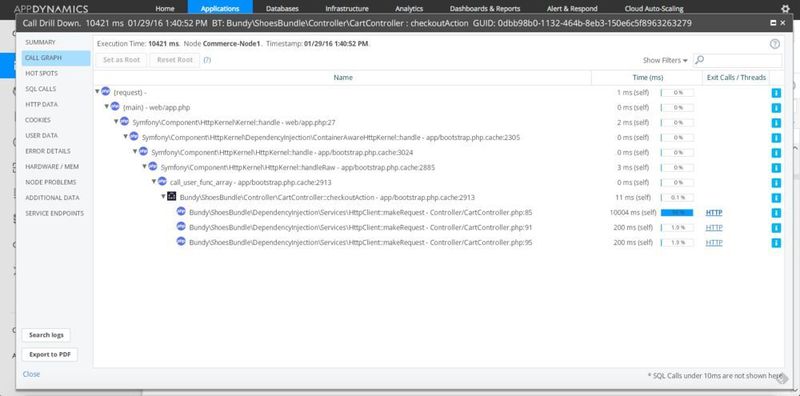Screen dimensions: 800x396
Task: Open info icon for bootstrap.php.cache:3024 row
Action: pyautogui.click(x=776, y=153)
